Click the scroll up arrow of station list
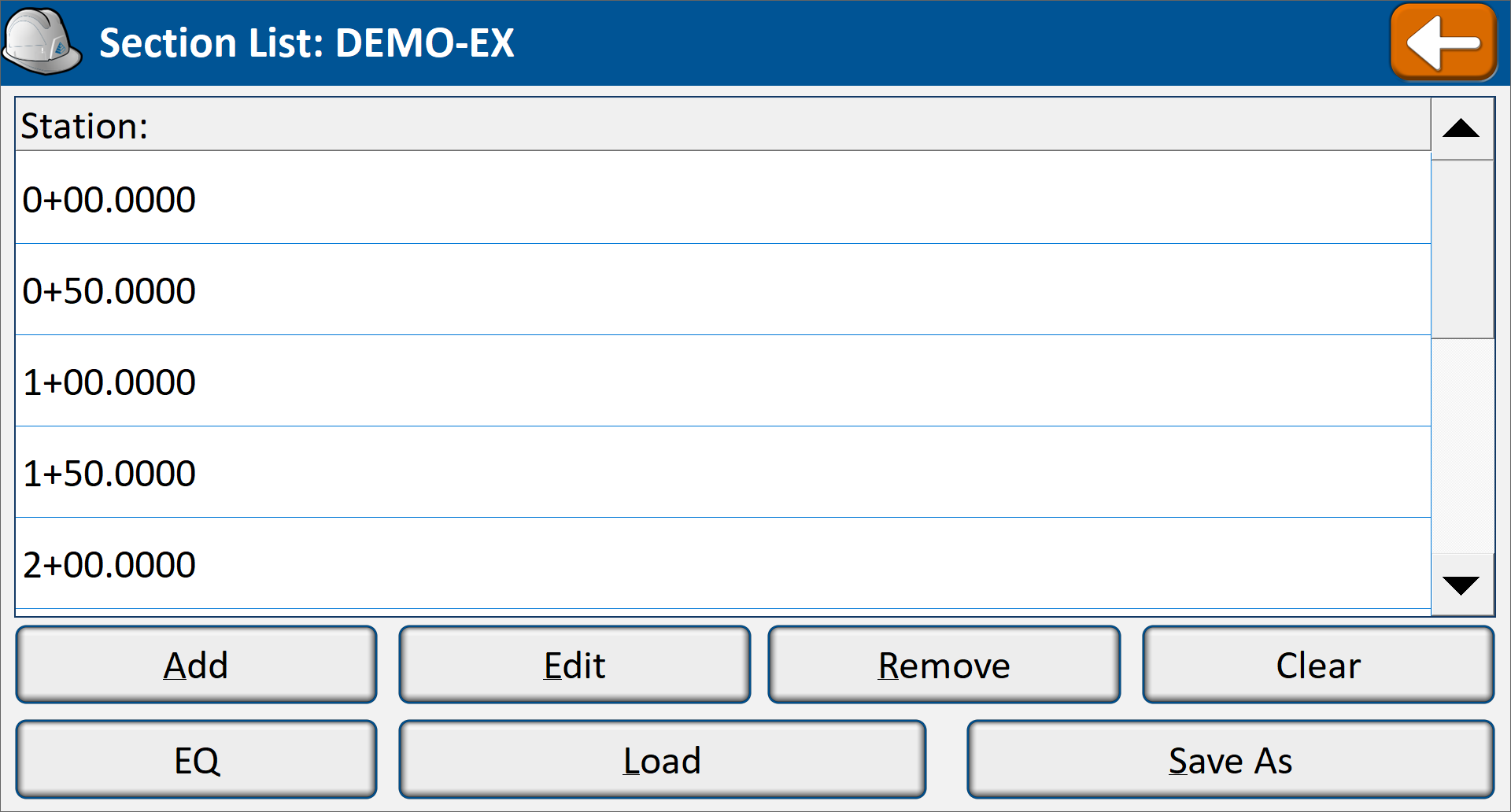Image resolution: width=1511 pixels, height=812 pixels. 1461,129
